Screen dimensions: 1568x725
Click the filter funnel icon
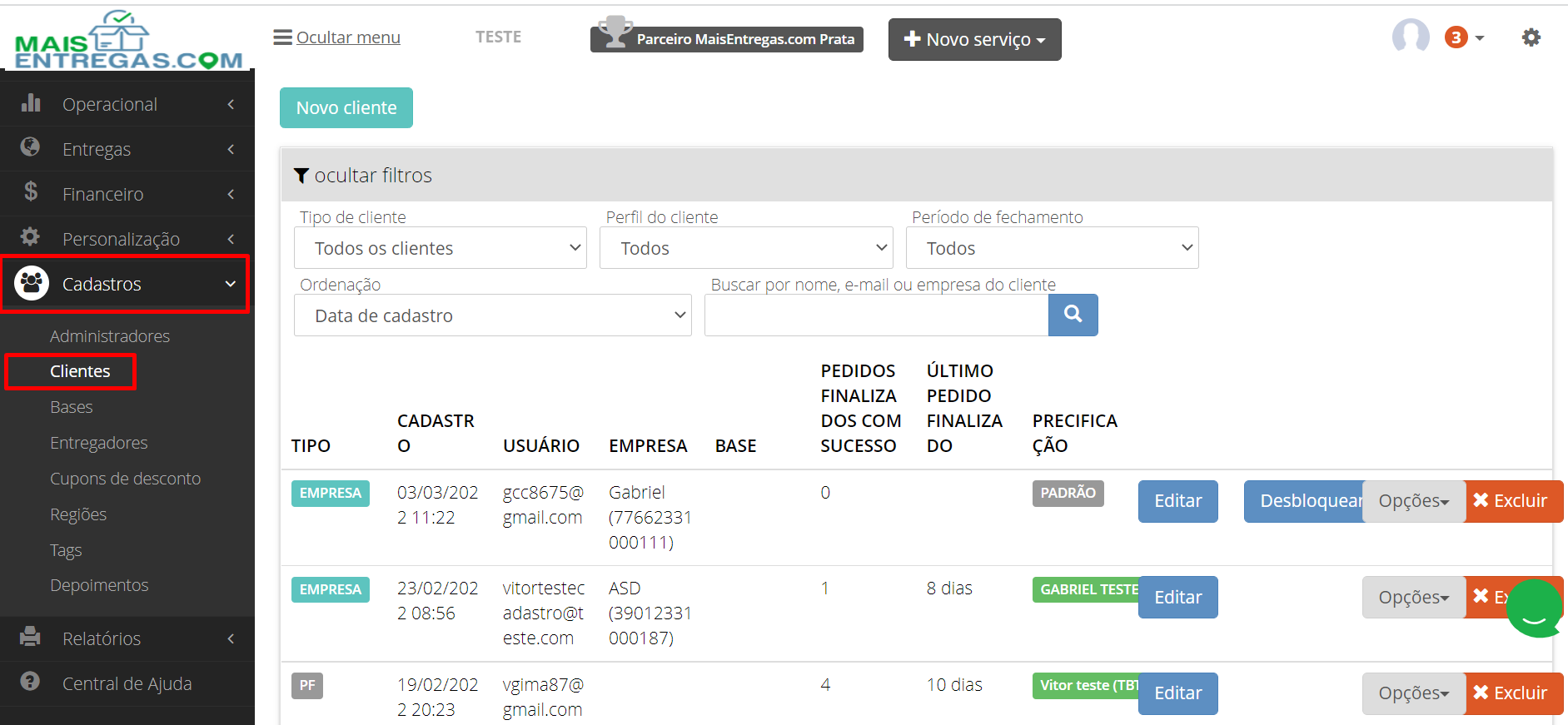click(301, 176)
